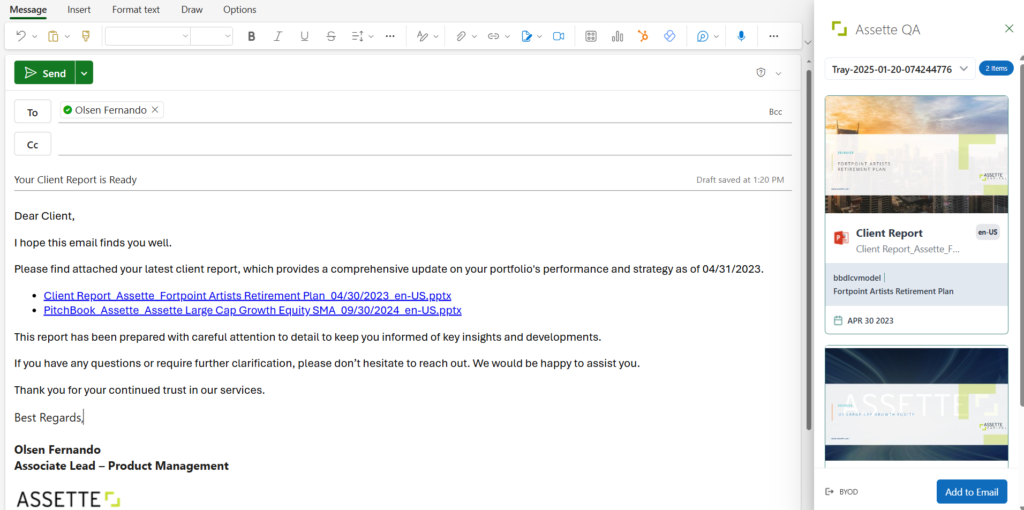Screen dimensions: 1024x510
Task: Select the Client Report cover thumbnail
Action: coord(915,155)
